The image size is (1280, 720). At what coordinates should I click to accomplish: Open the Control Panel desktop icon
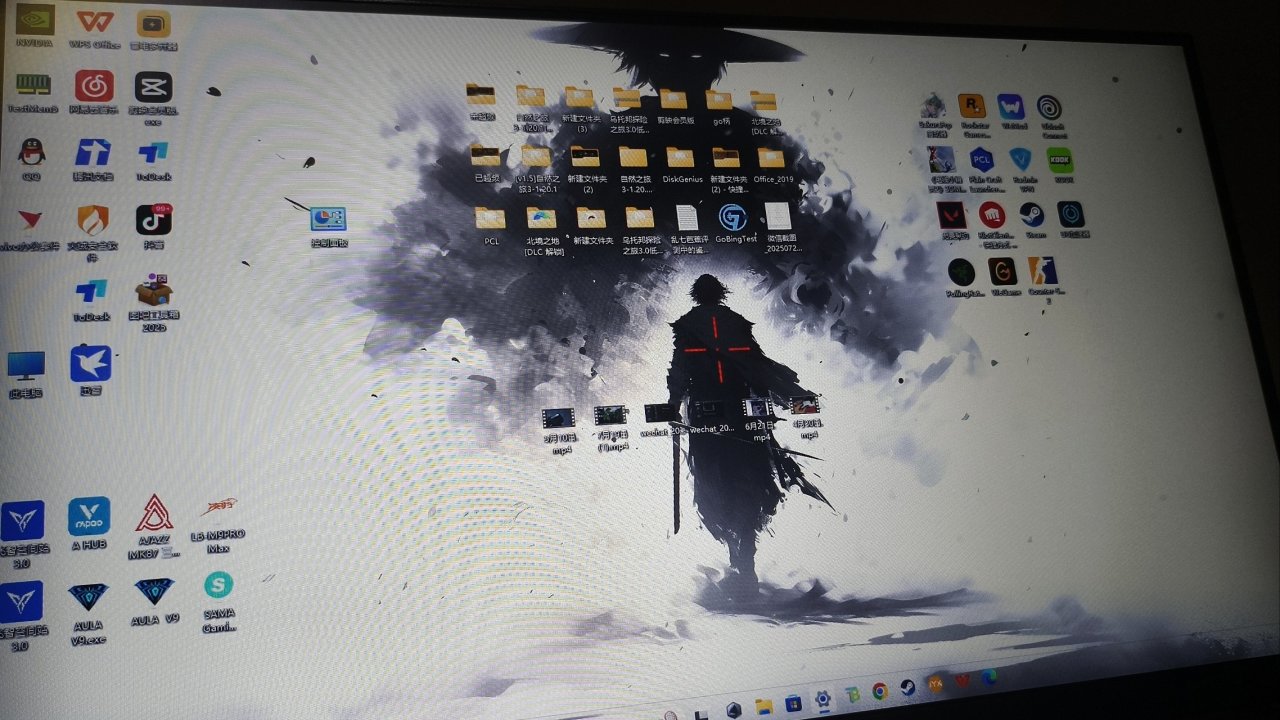pos(328,219)
